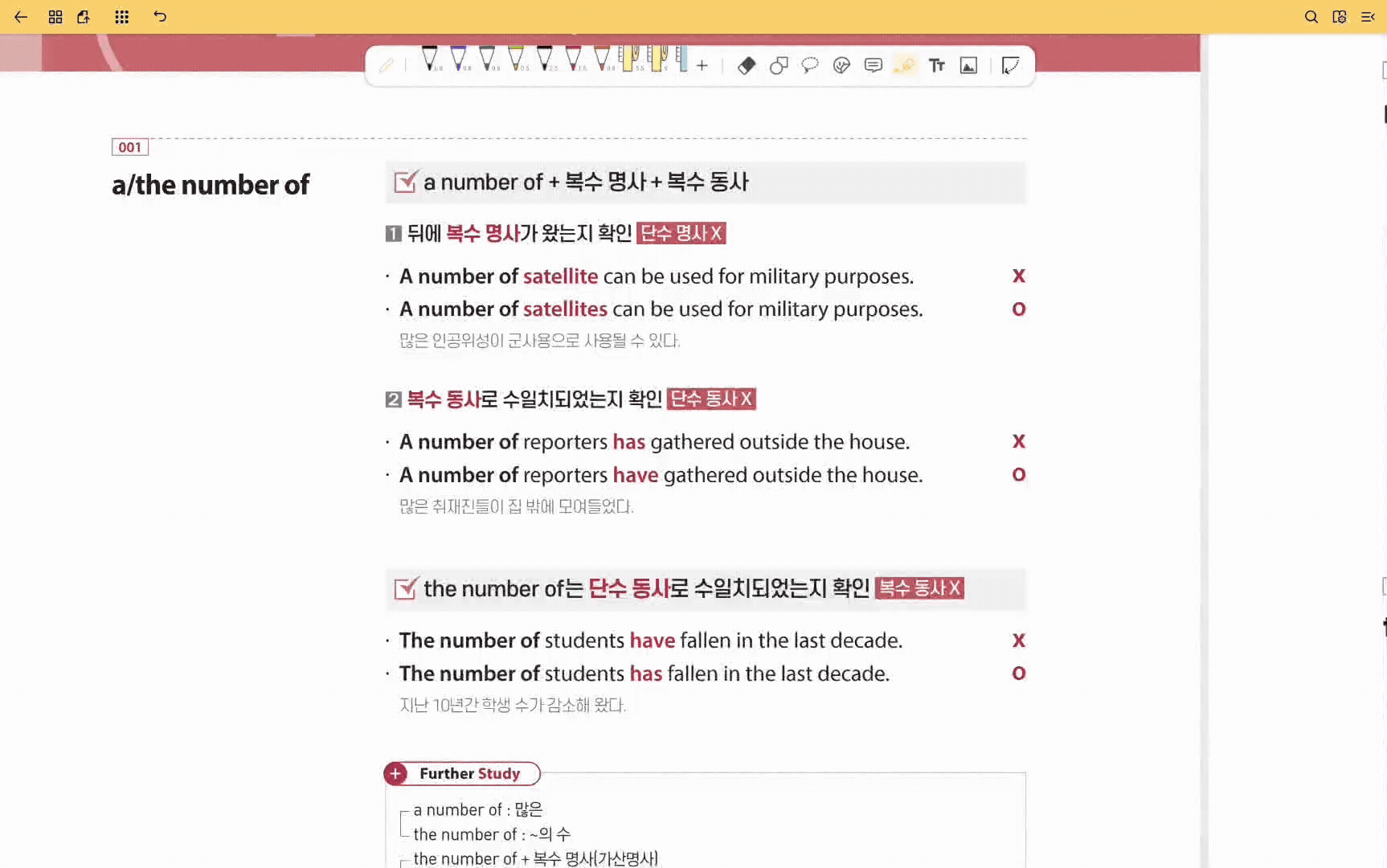
Task: Select the Lasso selection tool
Action: 810,66
